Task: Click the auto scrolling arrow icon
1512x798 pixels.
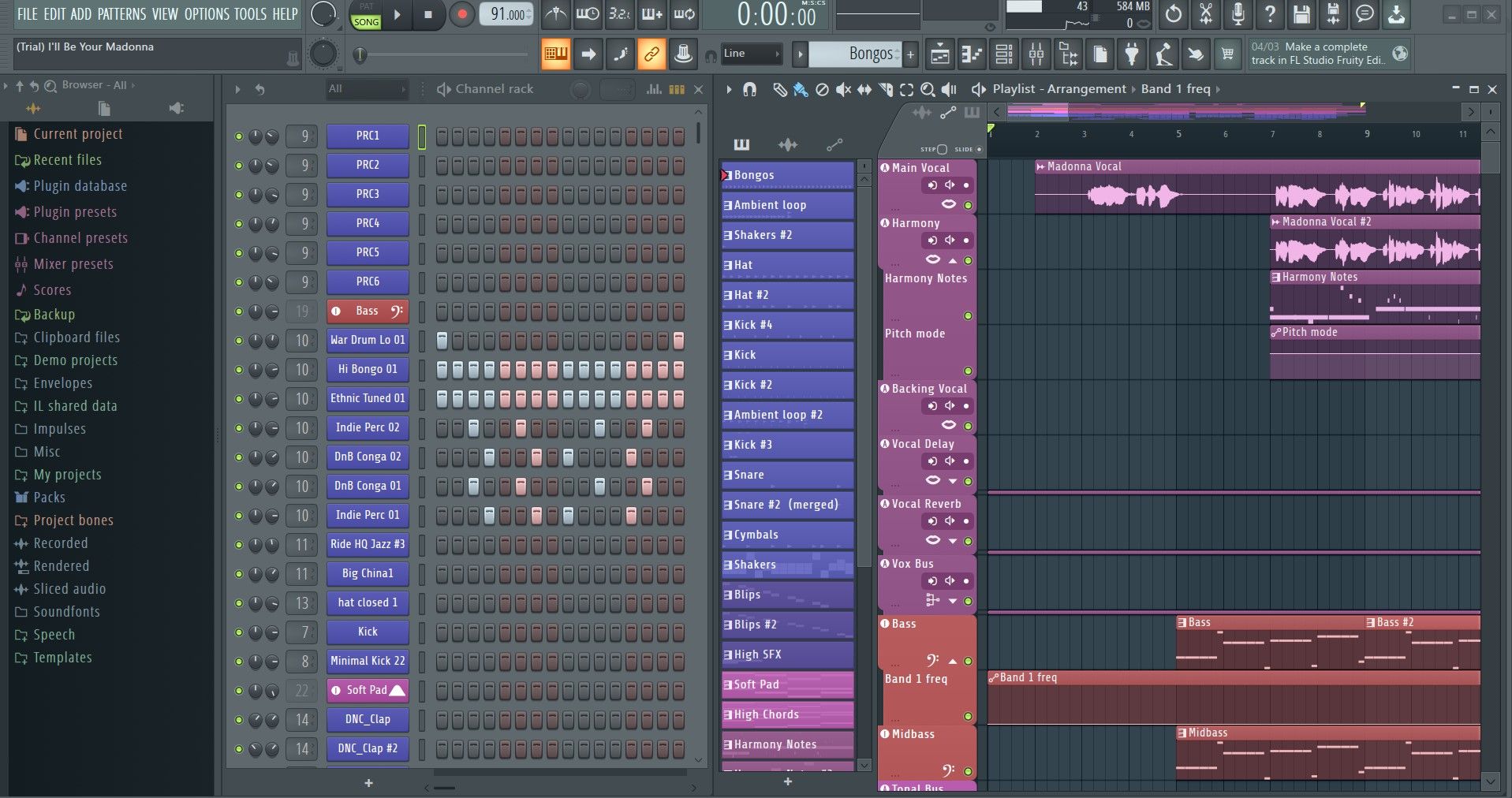Action: pos(588,54)
